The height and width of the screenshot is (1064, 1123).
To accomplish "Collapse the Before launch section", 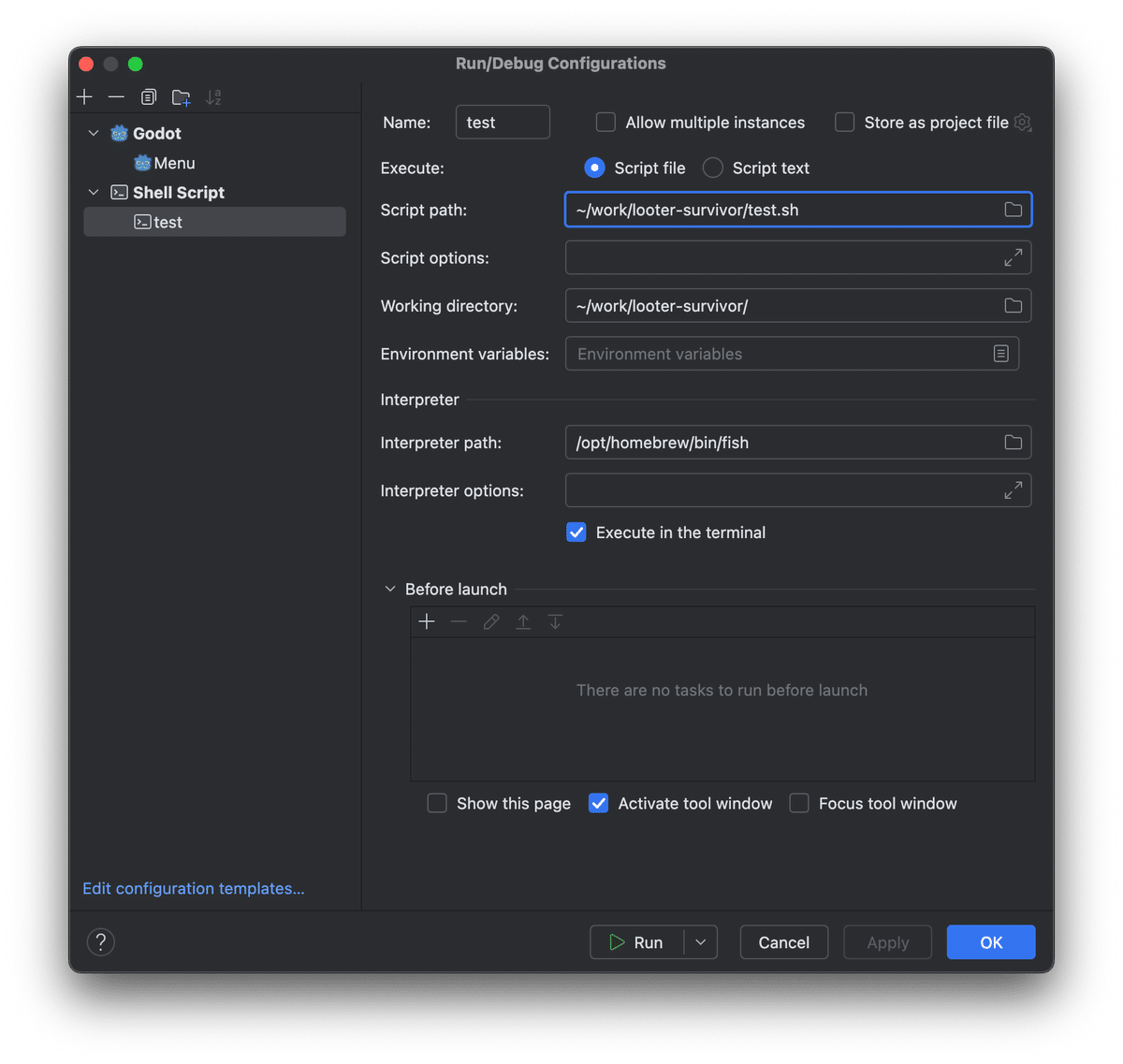I will tap(390, 590).
